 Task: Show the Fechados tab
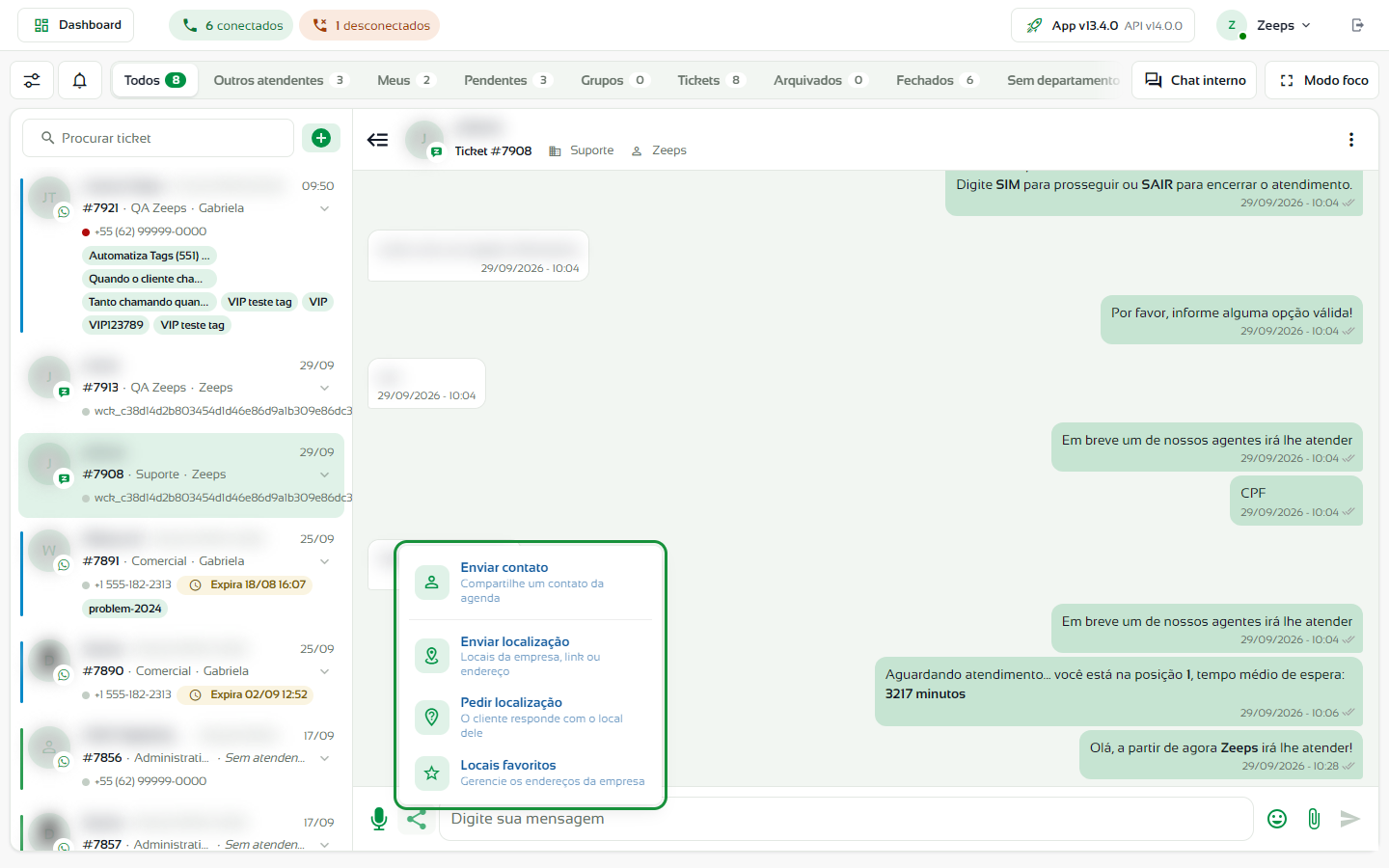[937, 80]
